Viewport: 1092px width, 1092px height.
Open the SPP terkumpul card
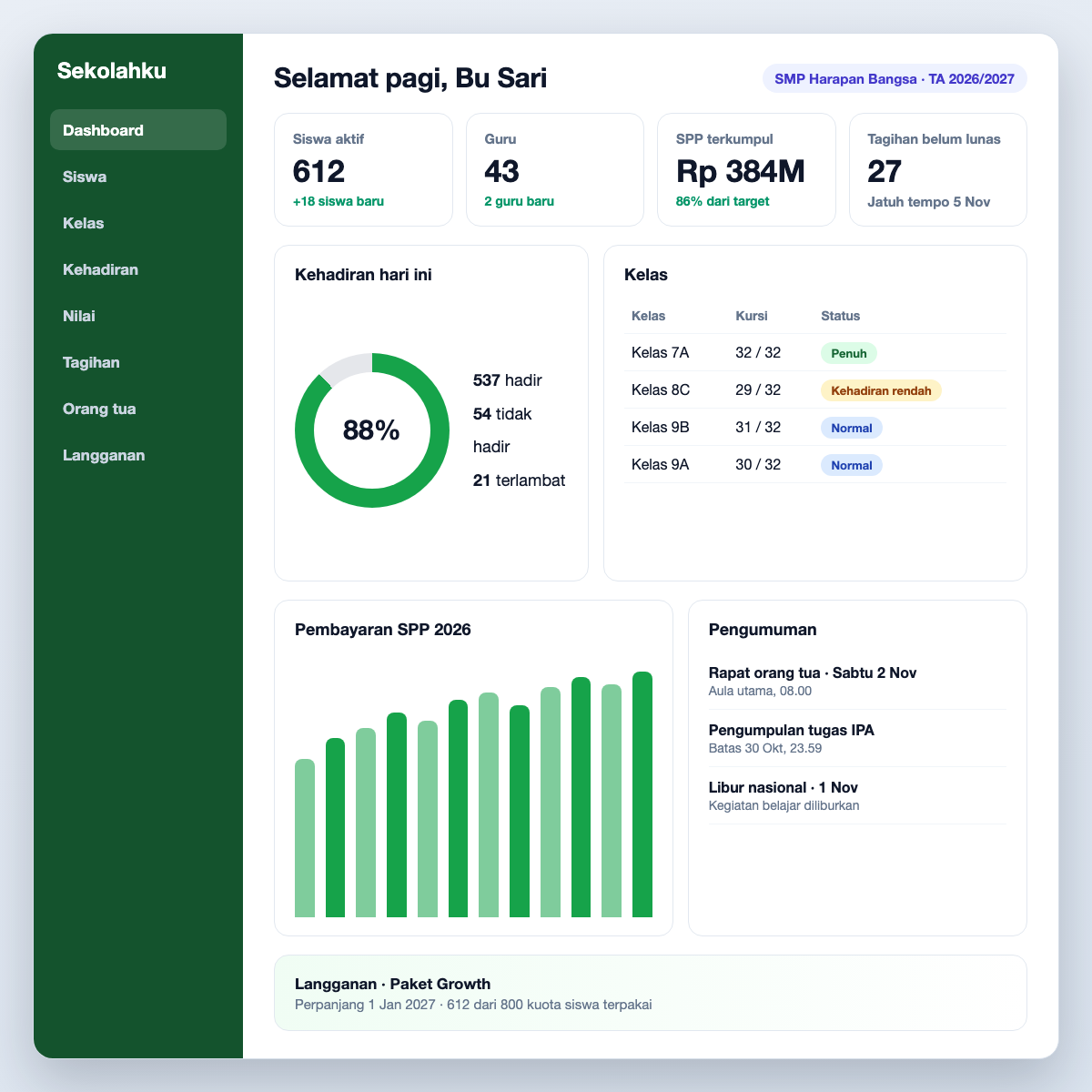[x=746, y=169]
